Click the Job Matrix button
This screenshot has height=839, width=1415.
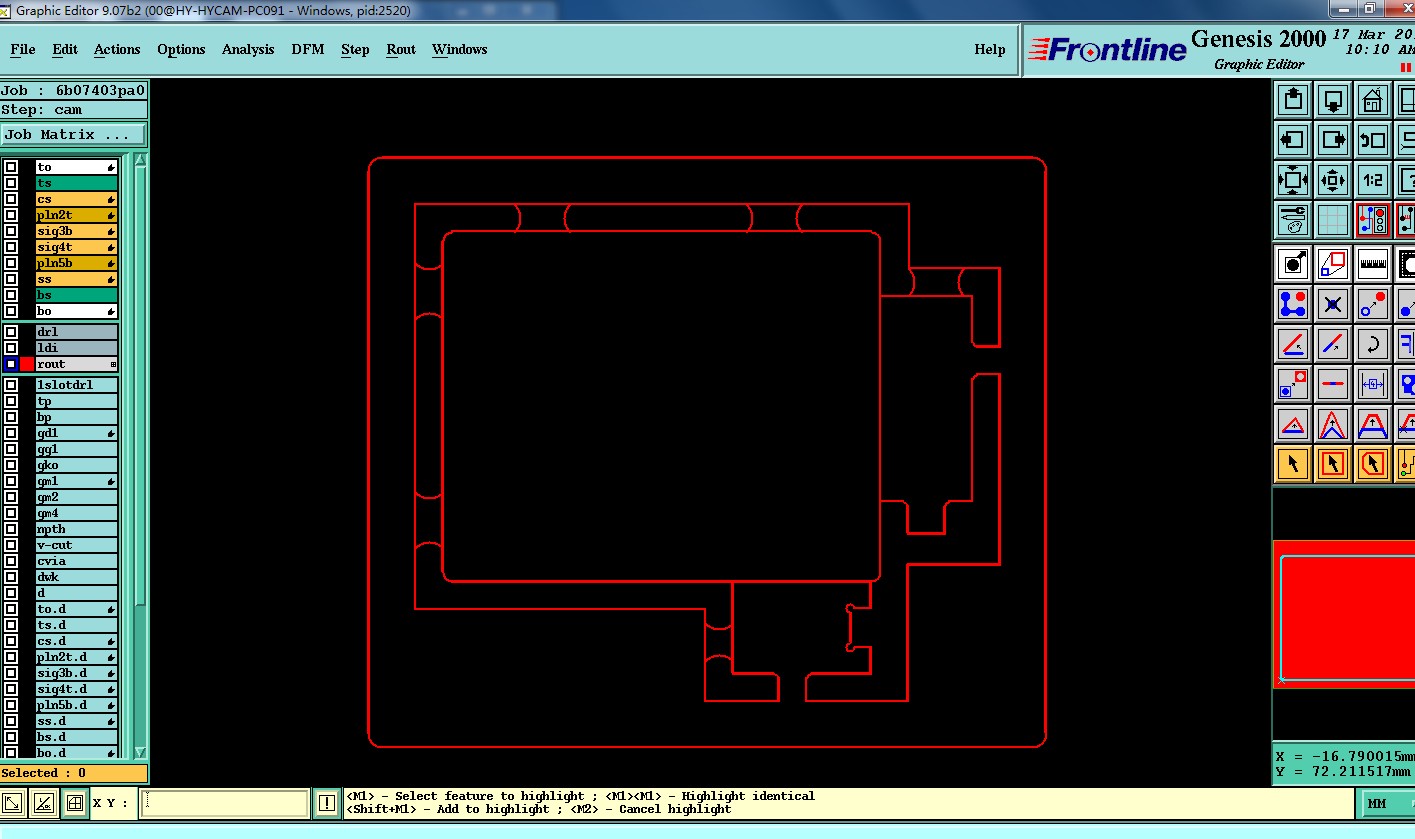click(x=73, y=134)
